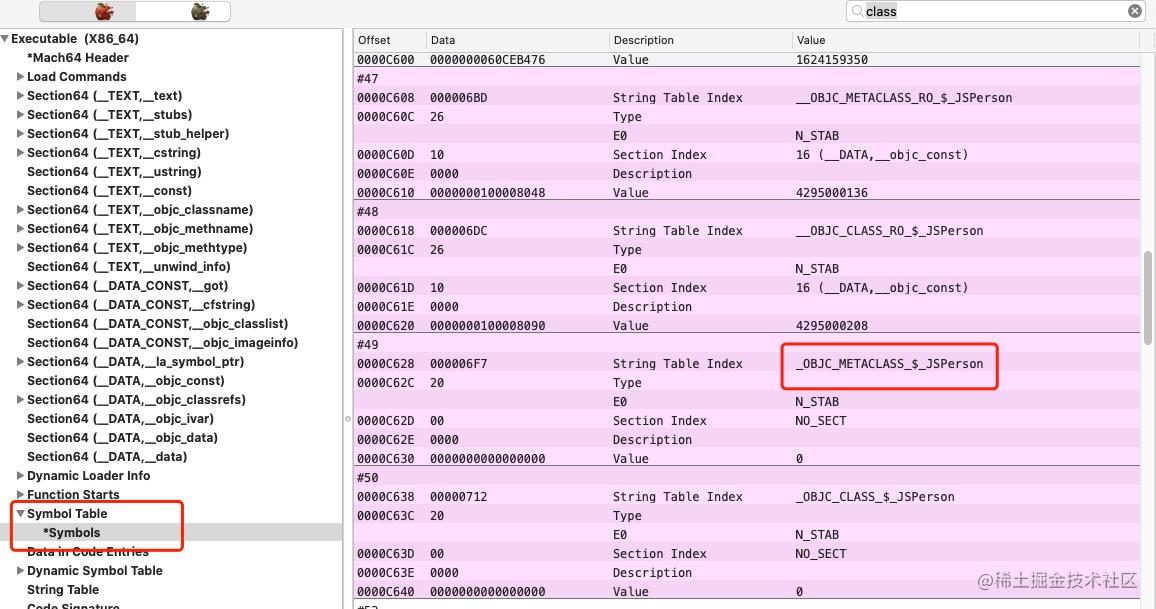Click the #49 symbol group row

746,344
